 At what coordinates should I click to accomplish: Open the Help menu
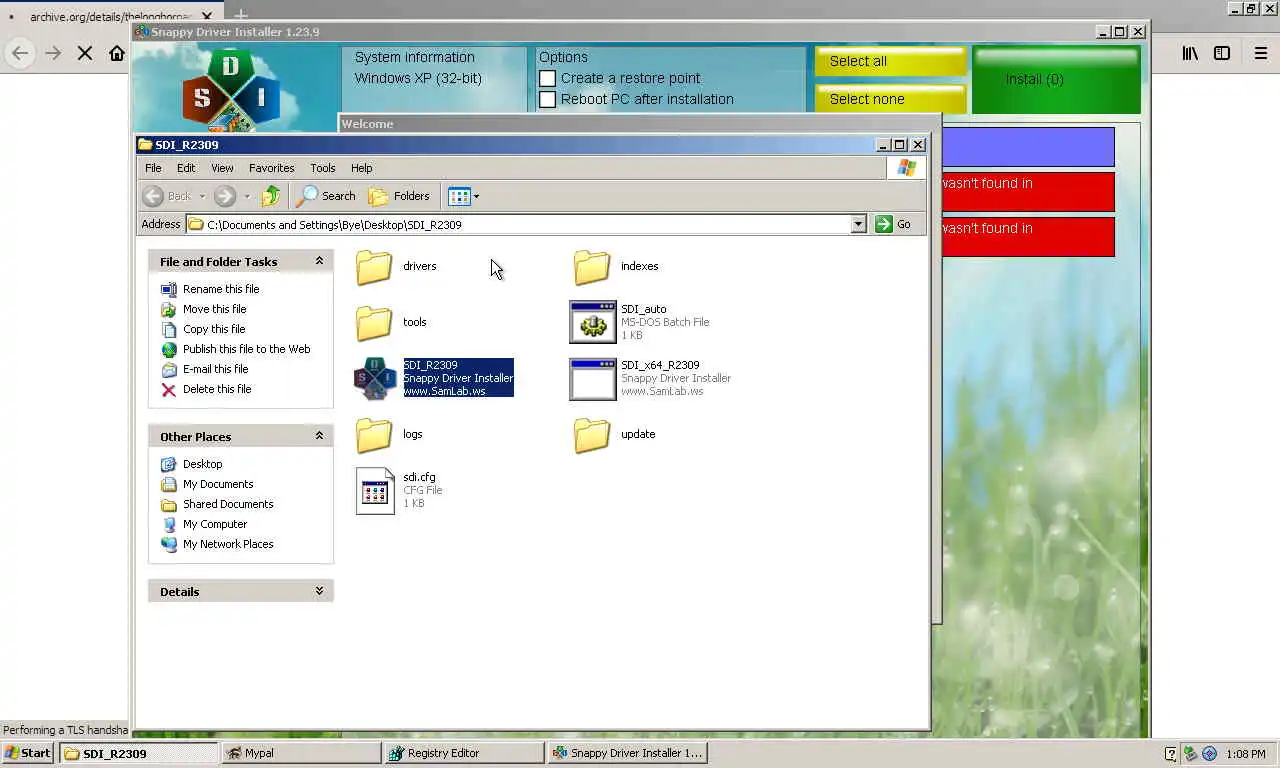pyautogui.click(x=361, y=168)
